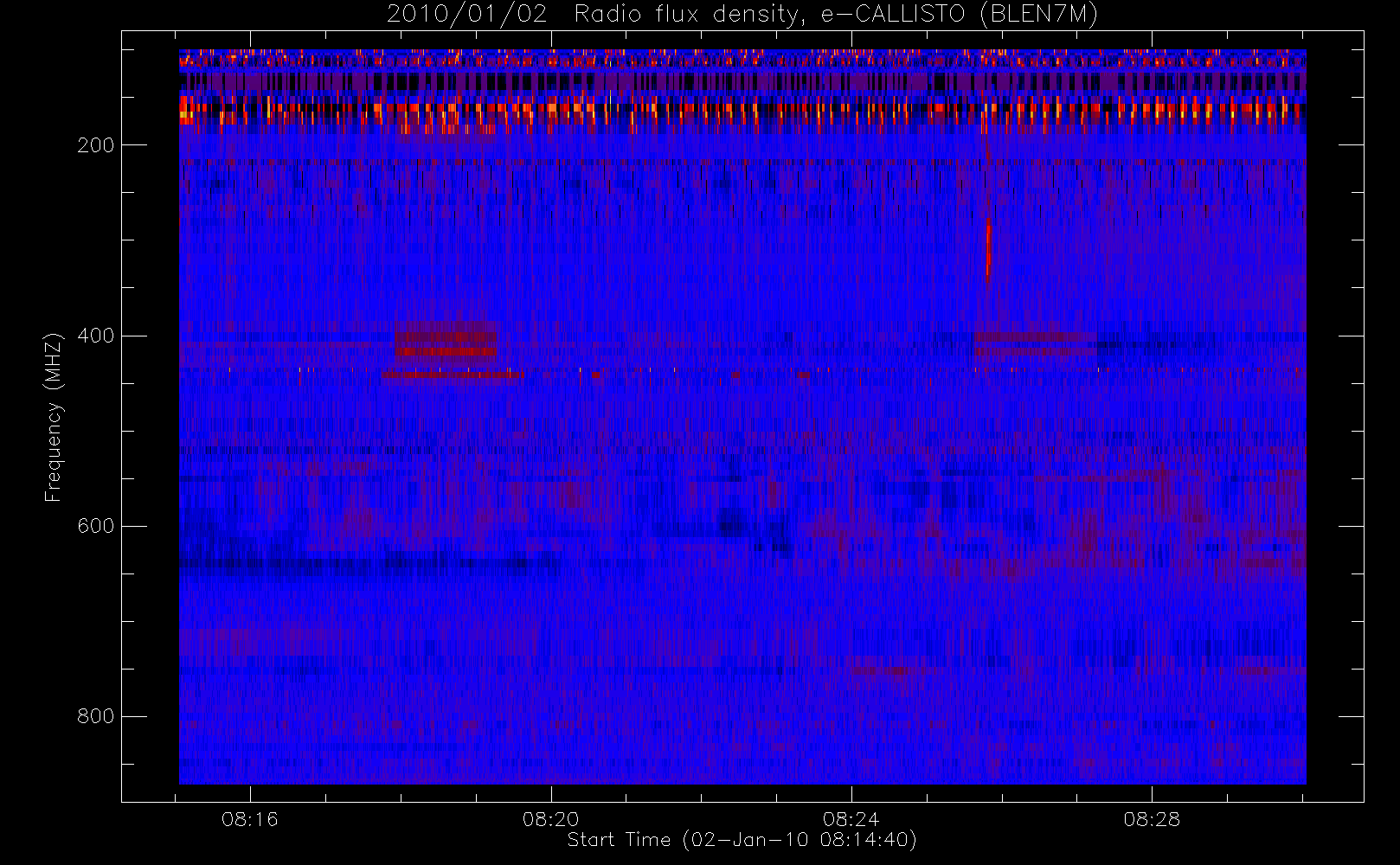The width and height of the screenshot is (1400, 865).
Task: Click the 08:24 time tick label
Action: click(851, 819)
